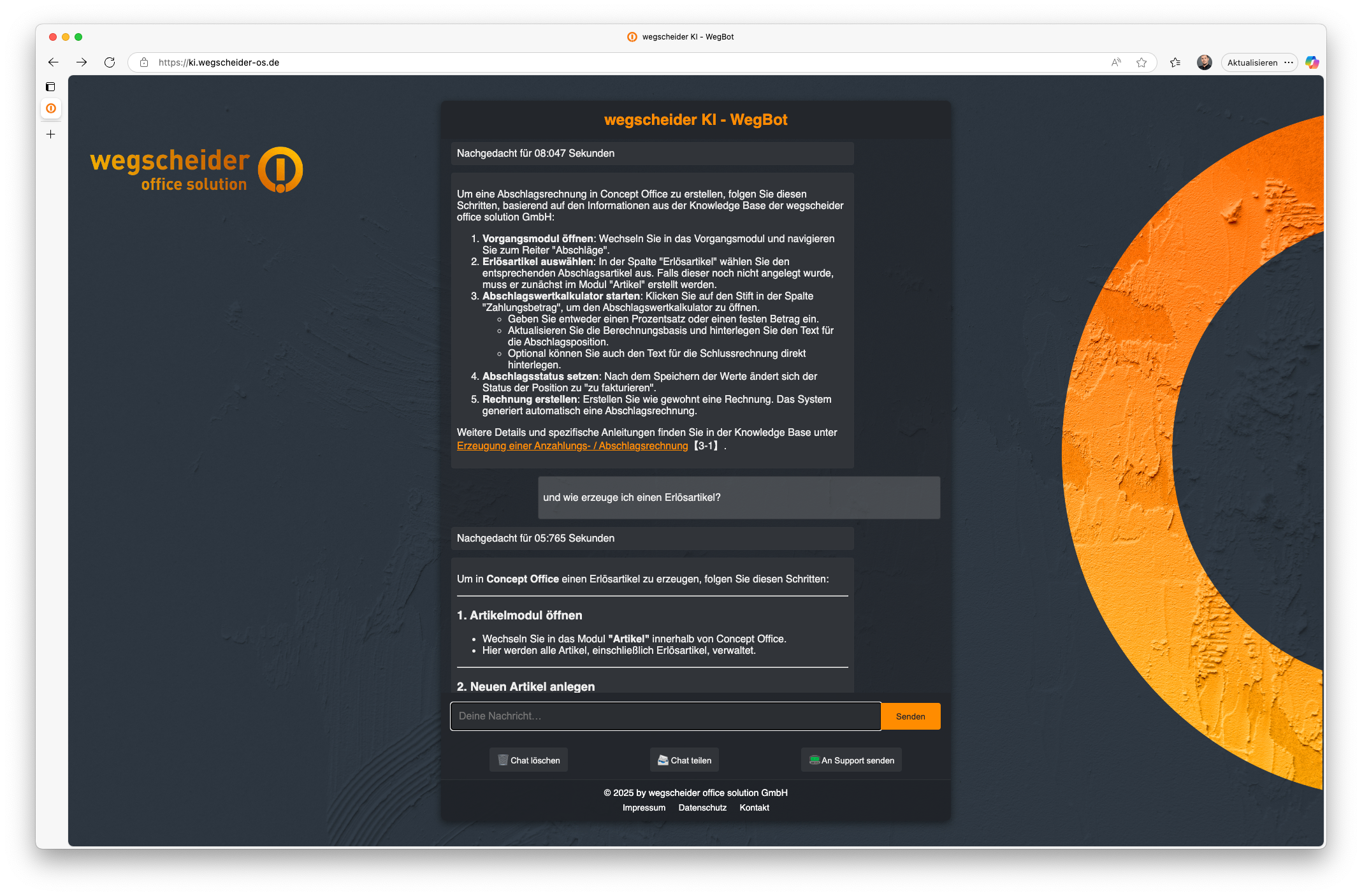The width and height of the screenshot is (1362, 896).
Task: Open the Kontakt footer link
Action: [x=755, y=807]
